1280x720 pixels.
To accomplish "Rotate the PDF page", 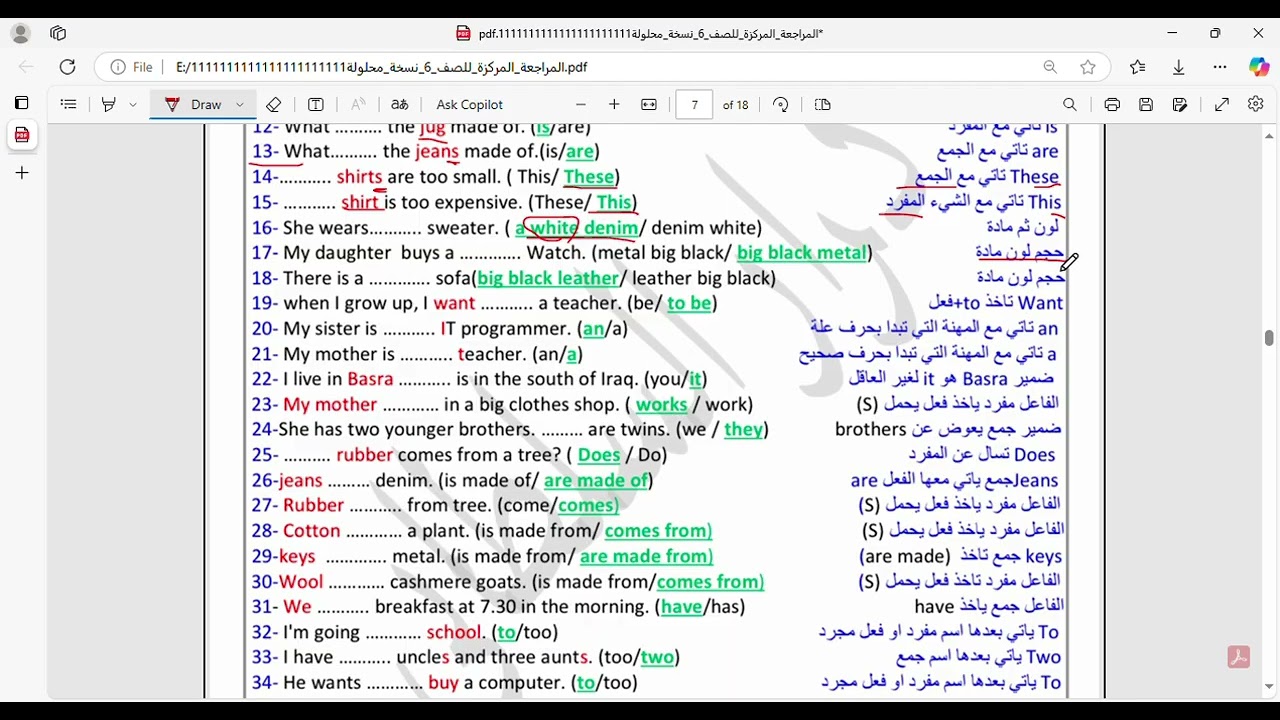I will 781,104.
